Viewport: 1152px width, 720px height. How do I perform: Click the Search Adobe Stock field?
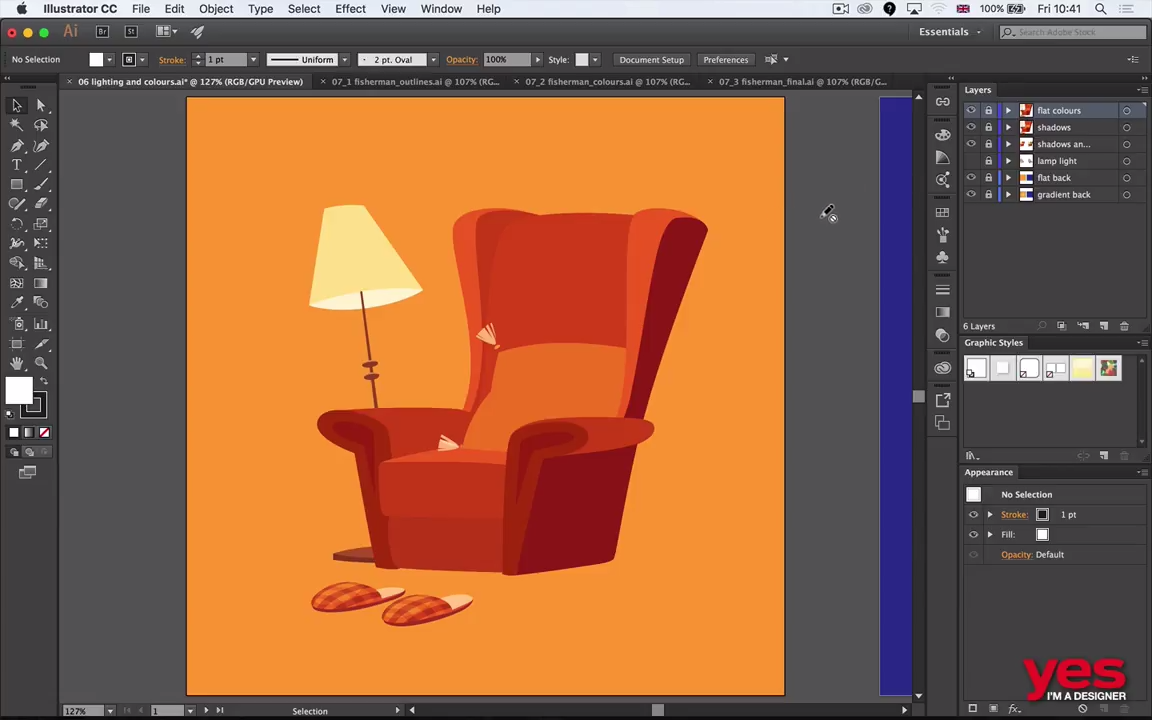(x=1073, y=32)
